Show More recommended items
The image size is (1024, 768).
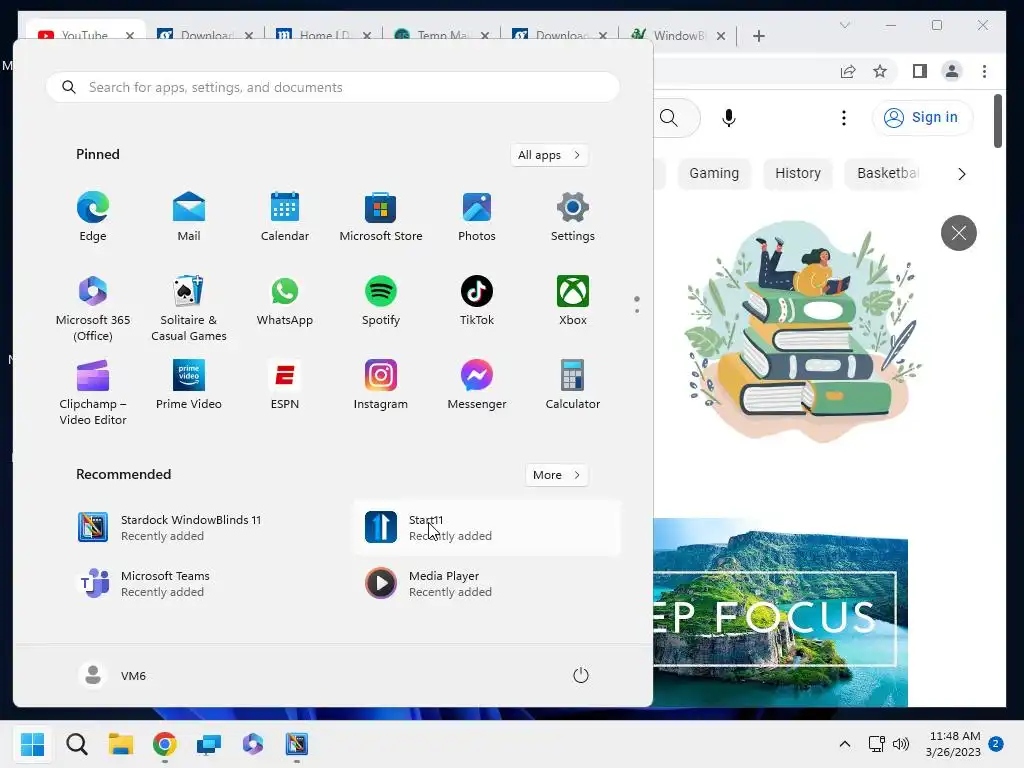coord(556,475)
